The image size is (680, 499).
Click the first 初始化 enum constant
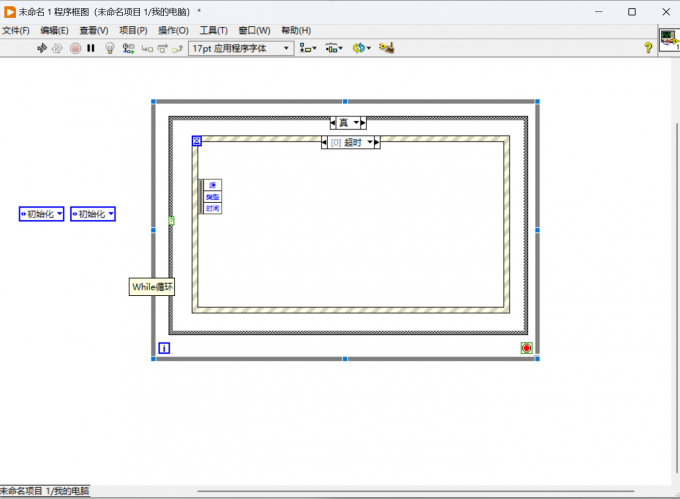[42, 214]
